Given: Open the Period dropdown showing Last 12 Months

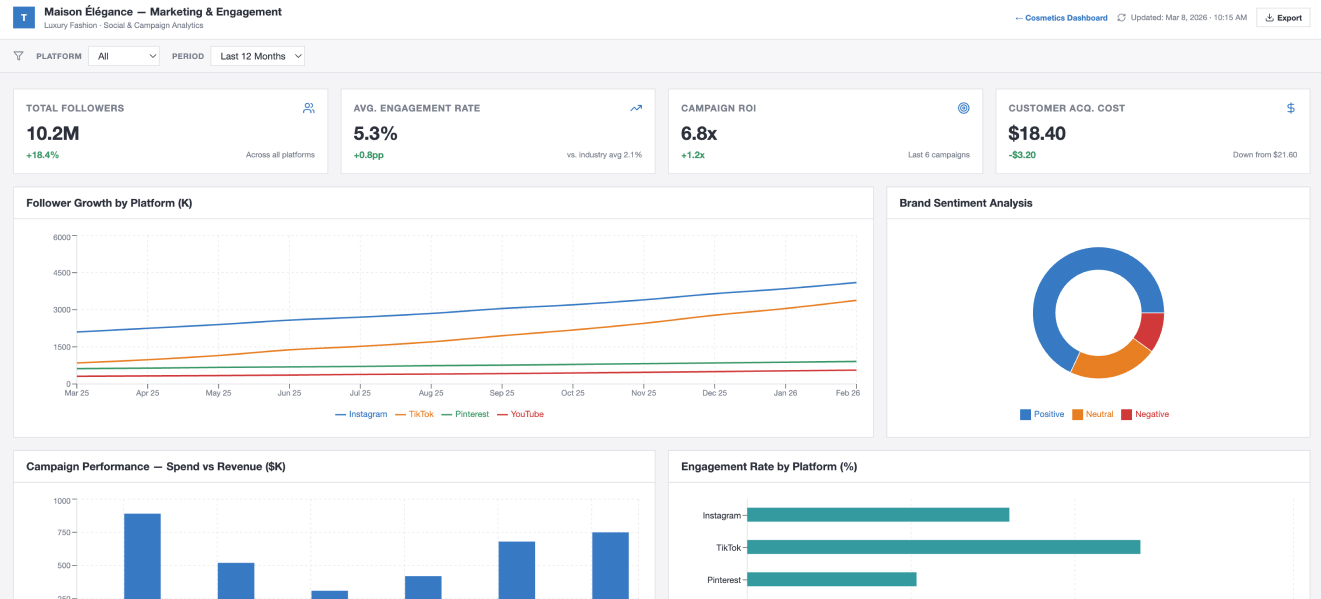Looking at the screenshot, I should pos(258,56).
